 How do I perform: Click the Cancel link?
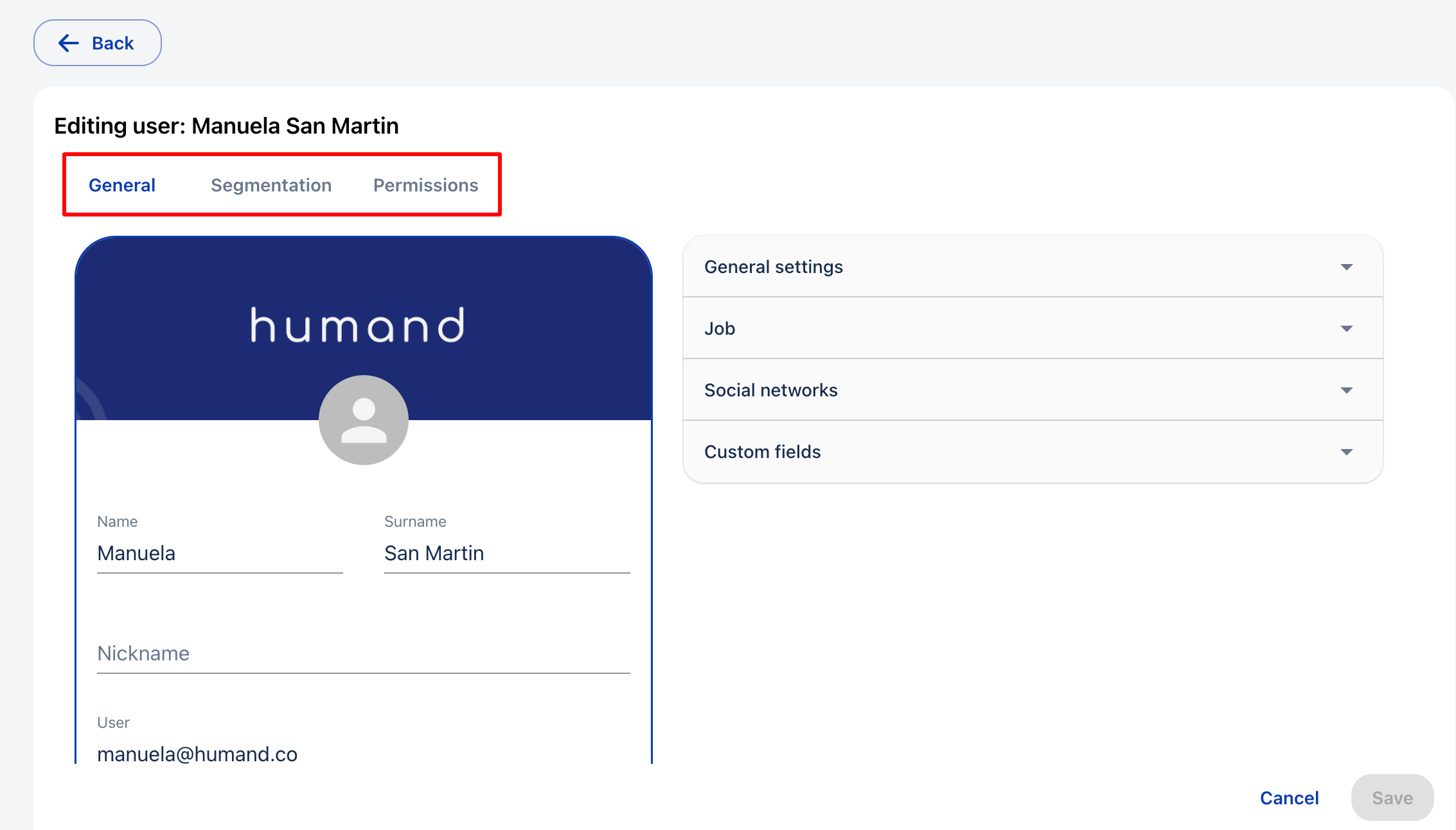click(x=1289, y=798)
